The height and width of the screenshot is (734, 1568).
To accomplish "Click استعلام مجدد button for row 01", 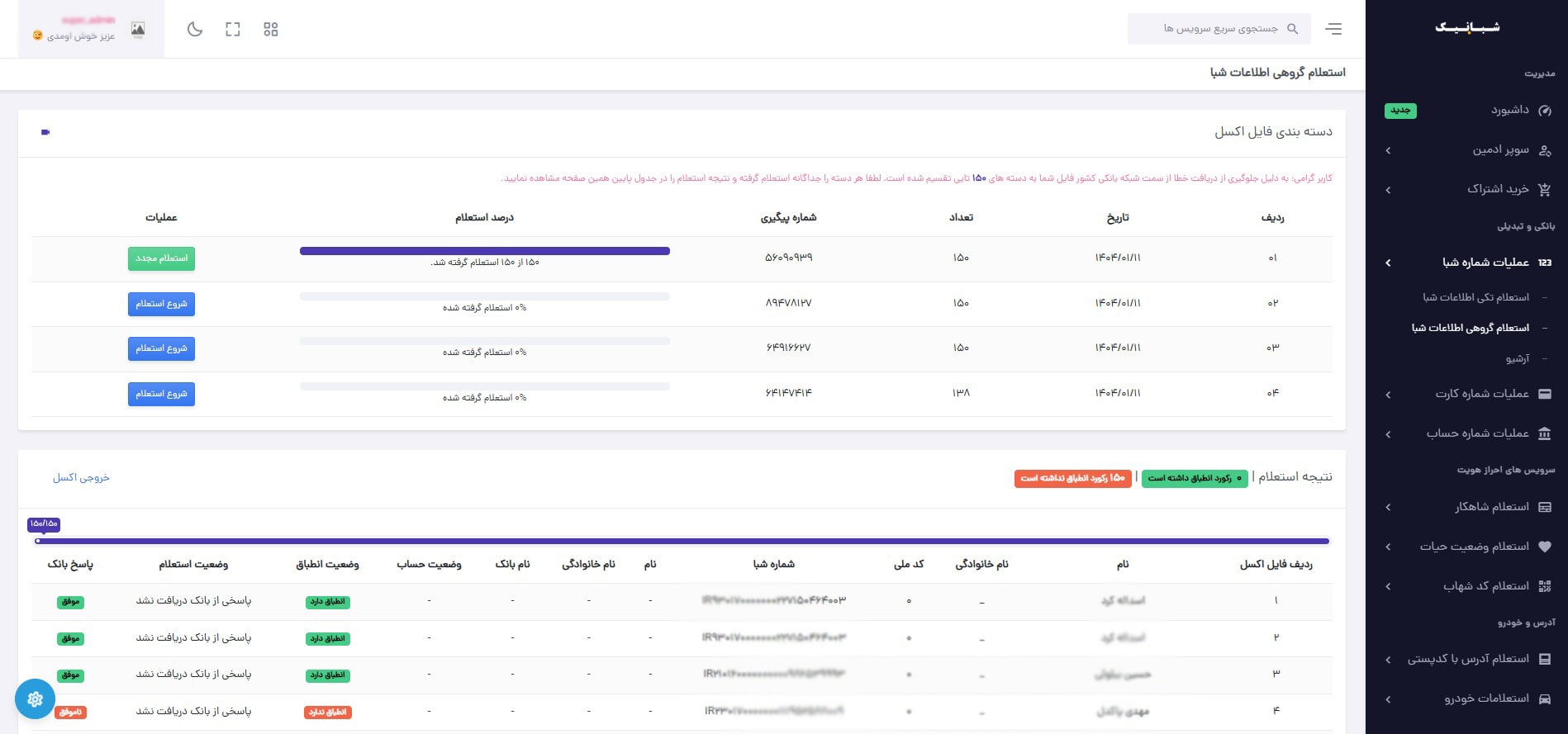I will point(161,258).
